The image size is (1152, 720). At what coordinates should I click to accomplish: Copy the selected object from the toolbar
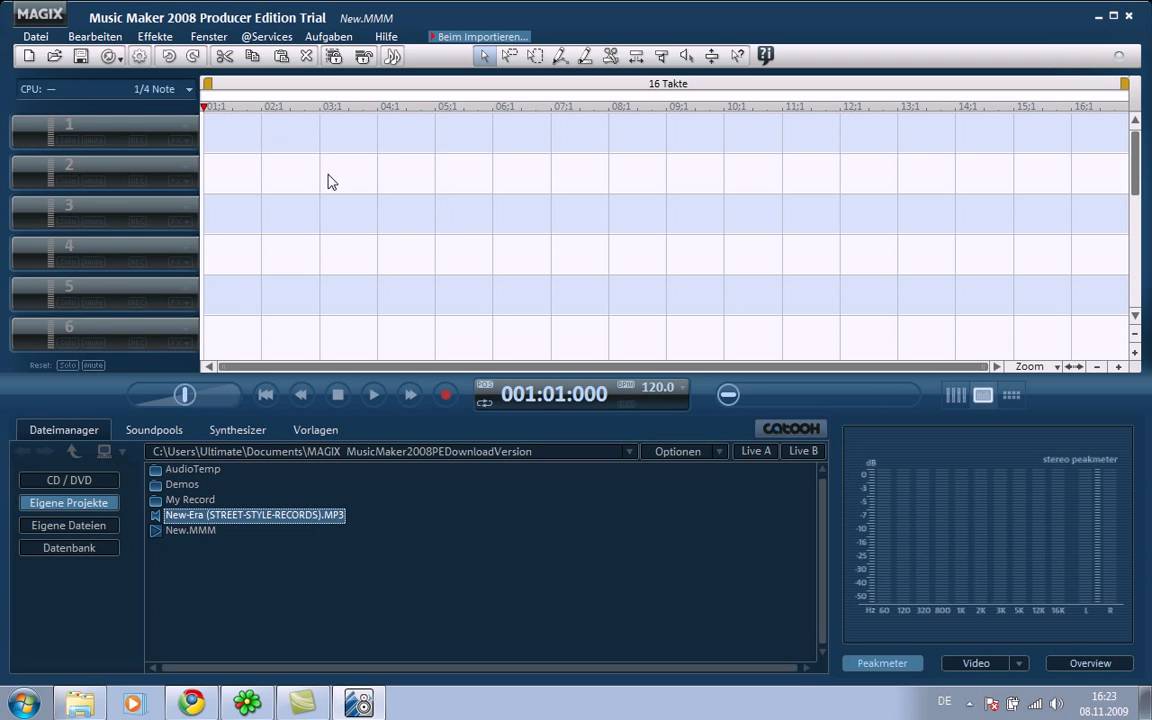[252, 56]
